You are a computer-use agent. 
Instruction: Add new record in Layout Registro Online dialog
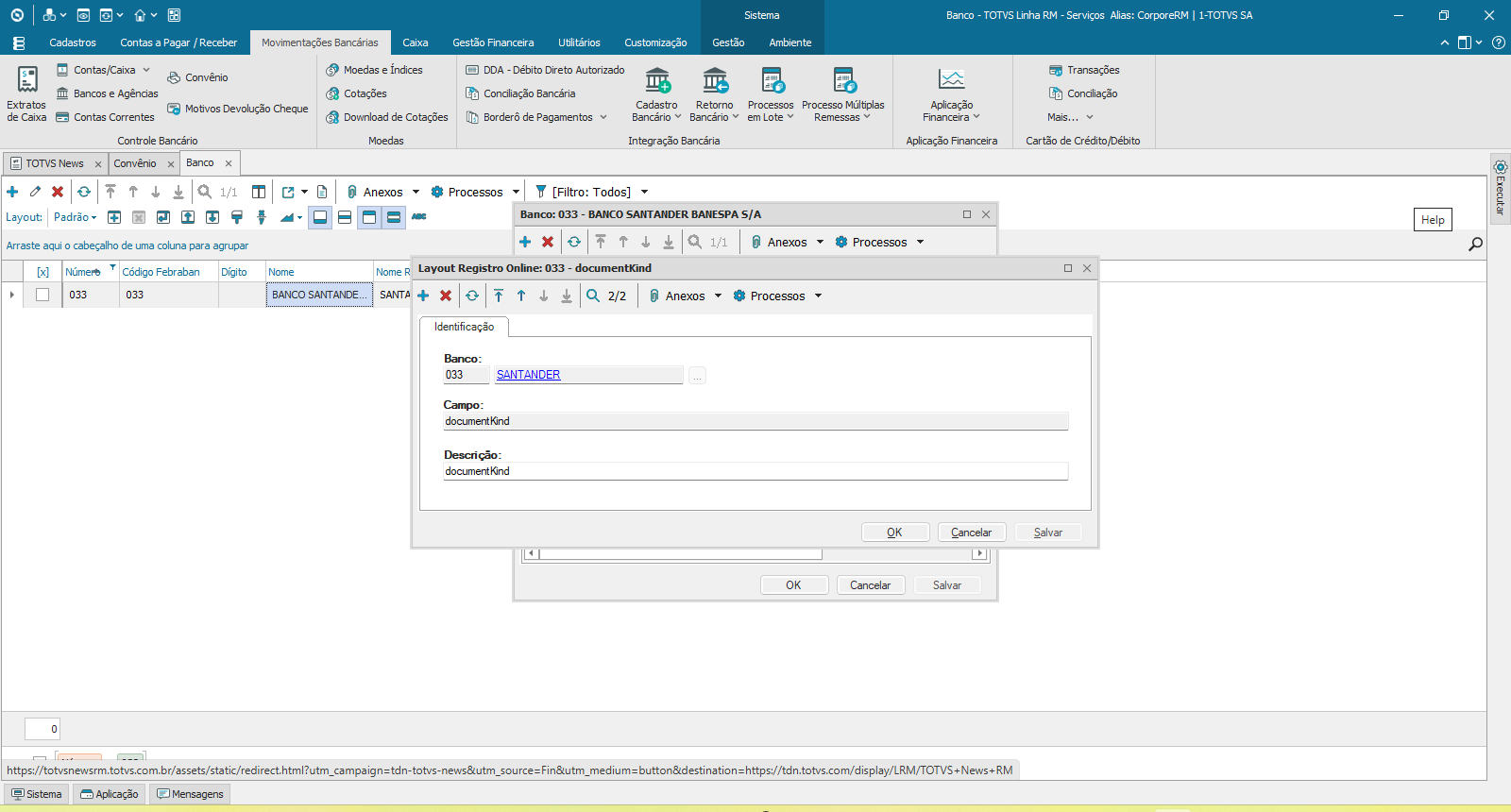(x=423, y=296)
